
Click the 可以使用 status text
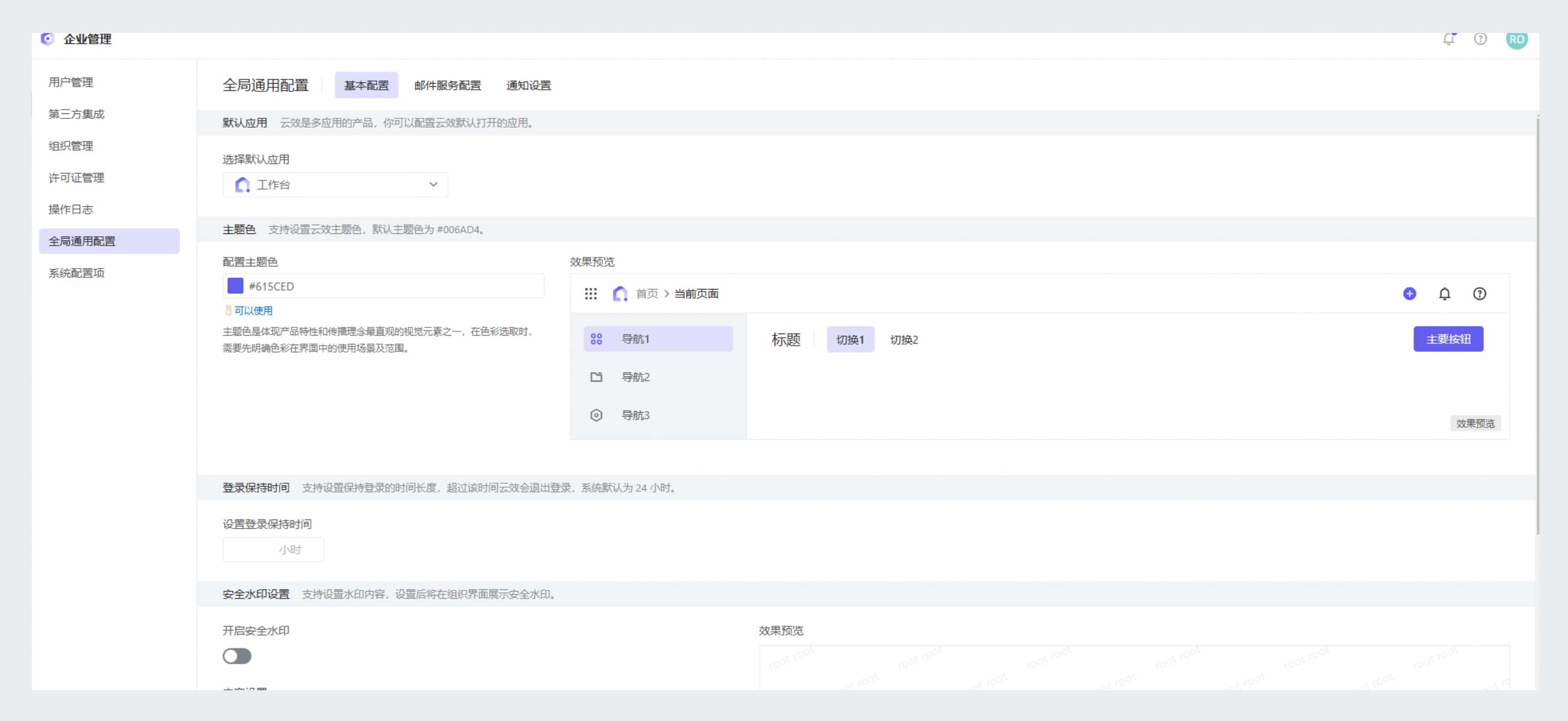253,311
